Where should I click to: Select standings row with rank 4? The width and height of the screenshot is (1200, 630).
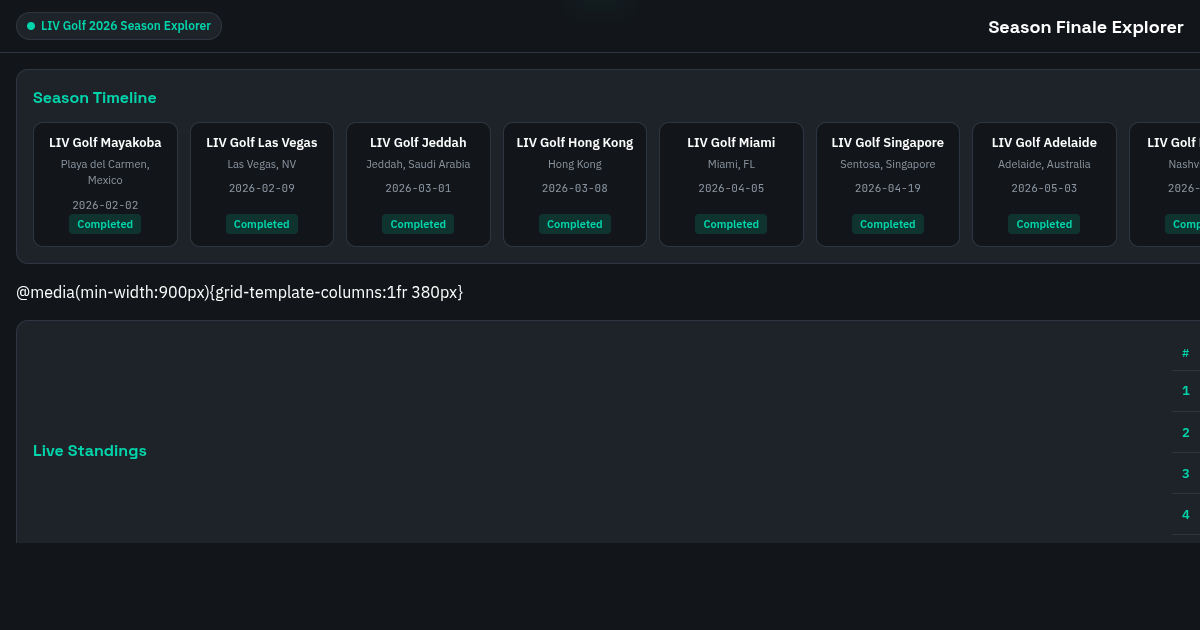[x=1186, y=514]
